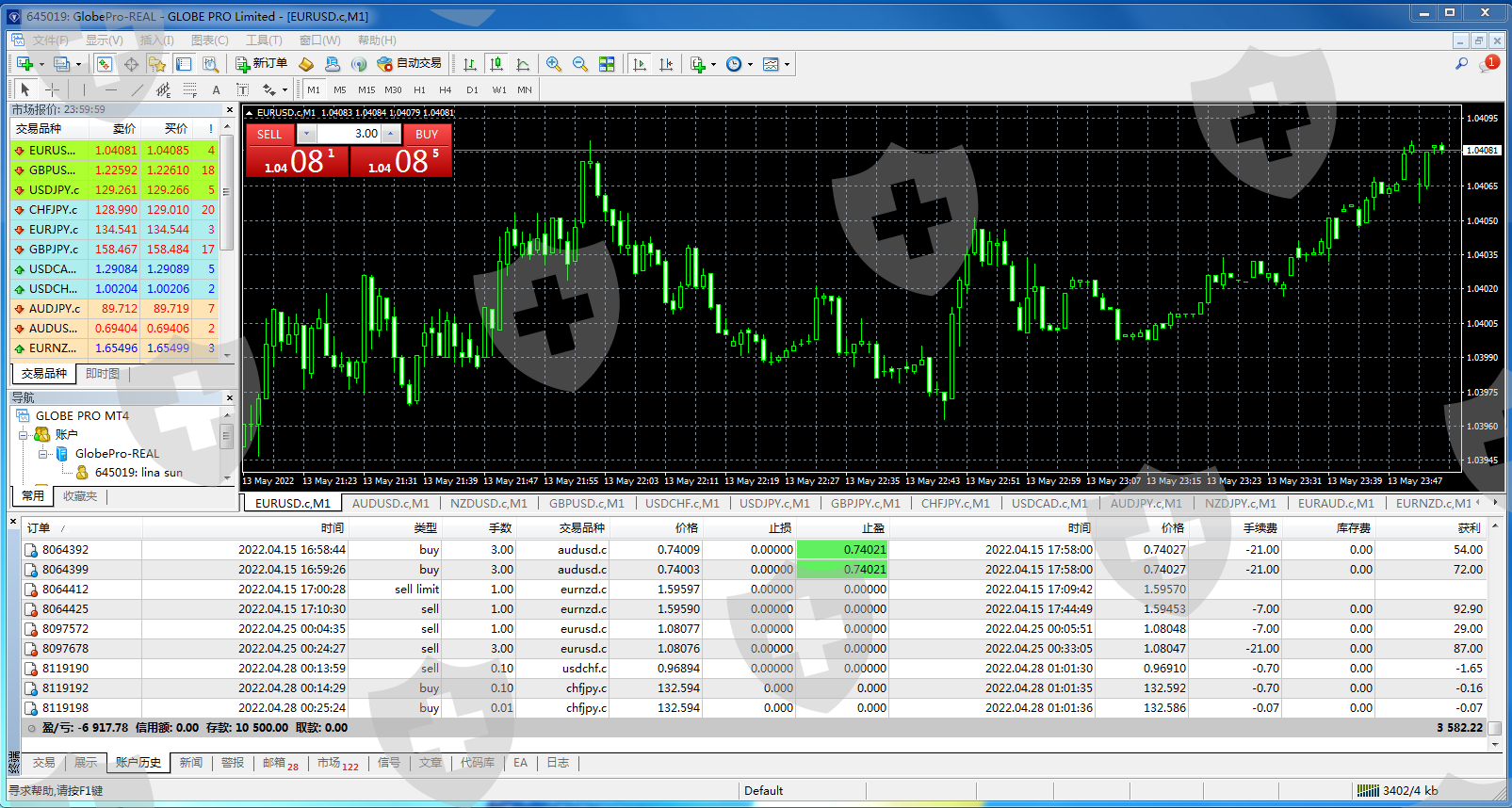
Task: Click the 新订单 new order button
Action: tap(262, 64)
